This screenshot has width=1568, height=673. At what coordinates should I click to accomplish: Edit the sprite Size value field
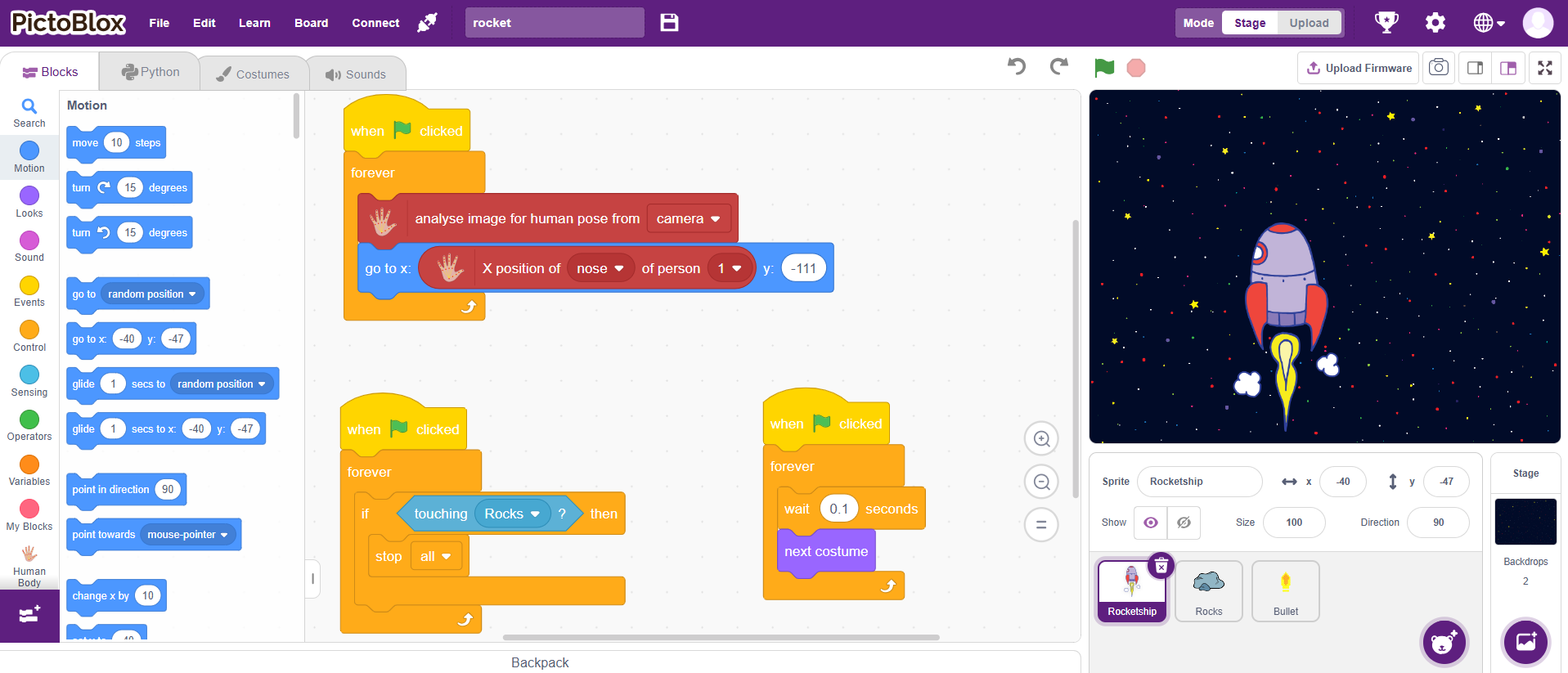1294,523
